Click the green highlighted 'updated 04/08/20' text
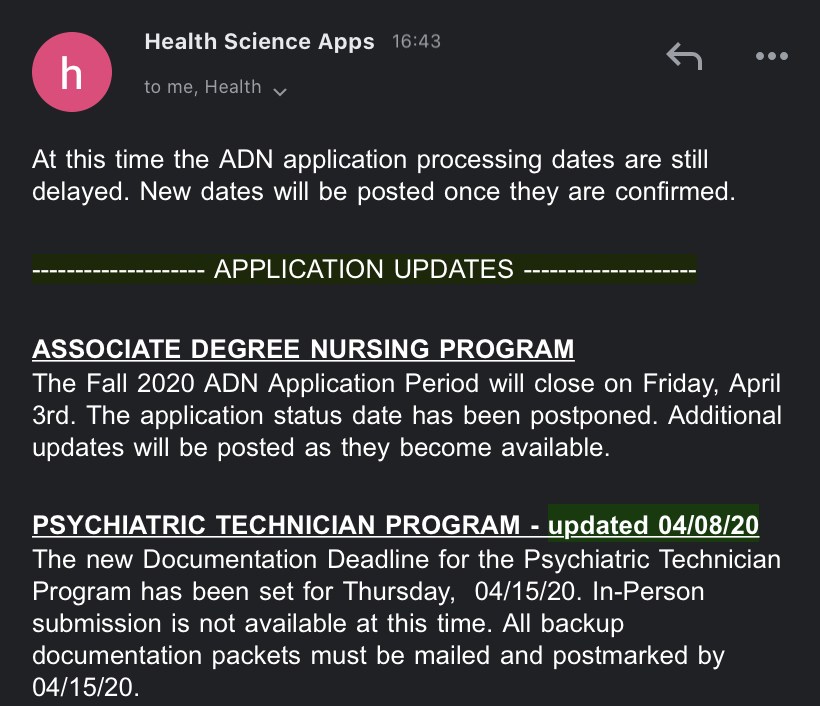820x706 pixels. (653, 525)
